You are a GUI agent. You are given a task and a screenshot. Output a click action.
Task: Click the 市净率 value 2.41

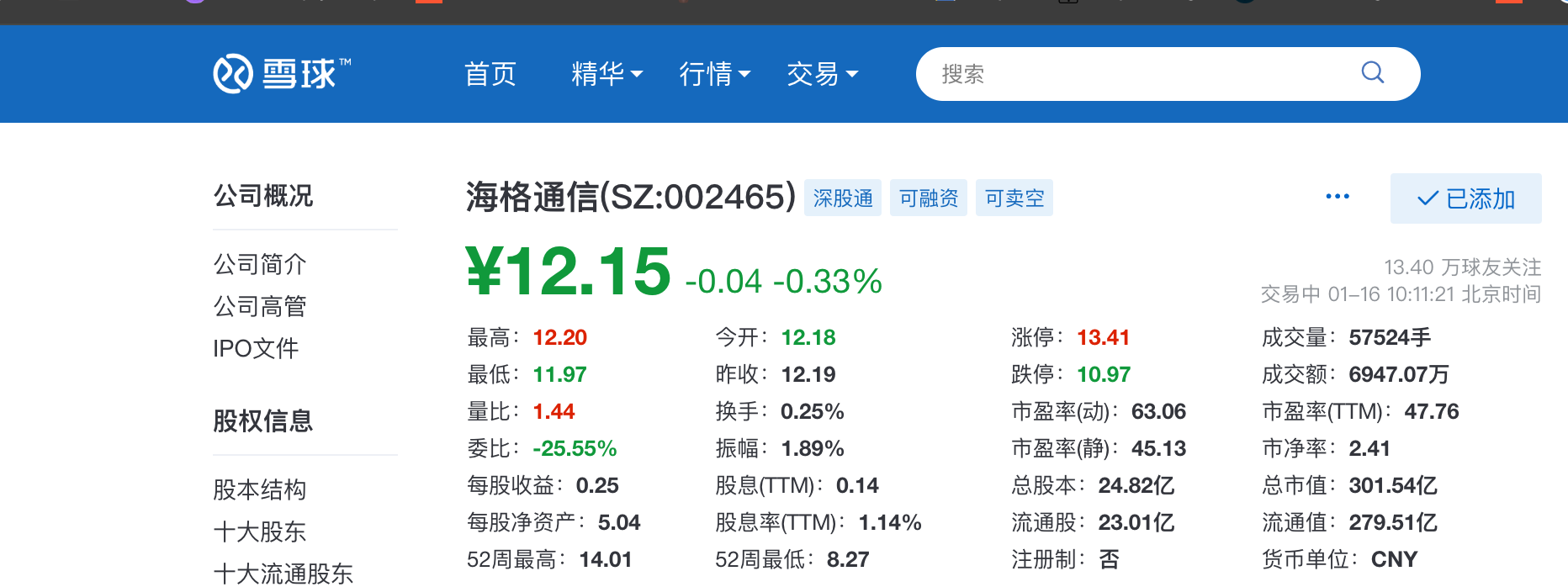pyautogui.click(x=1369, y=448)
